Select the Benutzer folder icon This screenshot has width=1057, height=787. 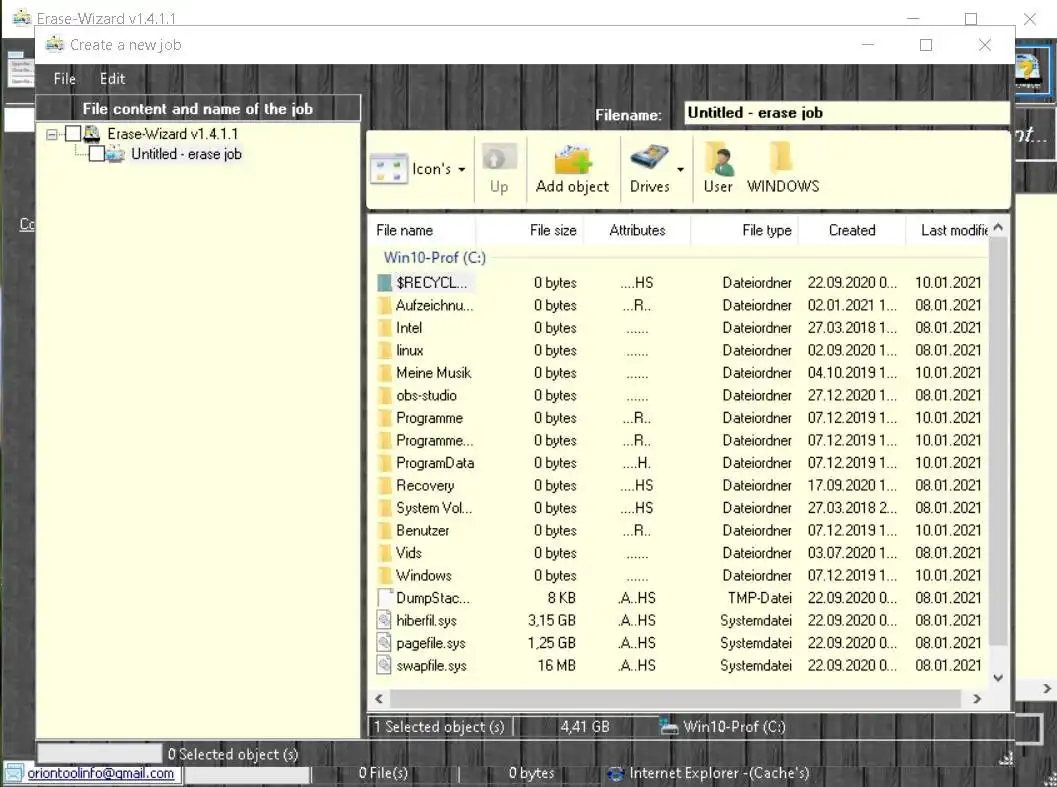[384, 531]
